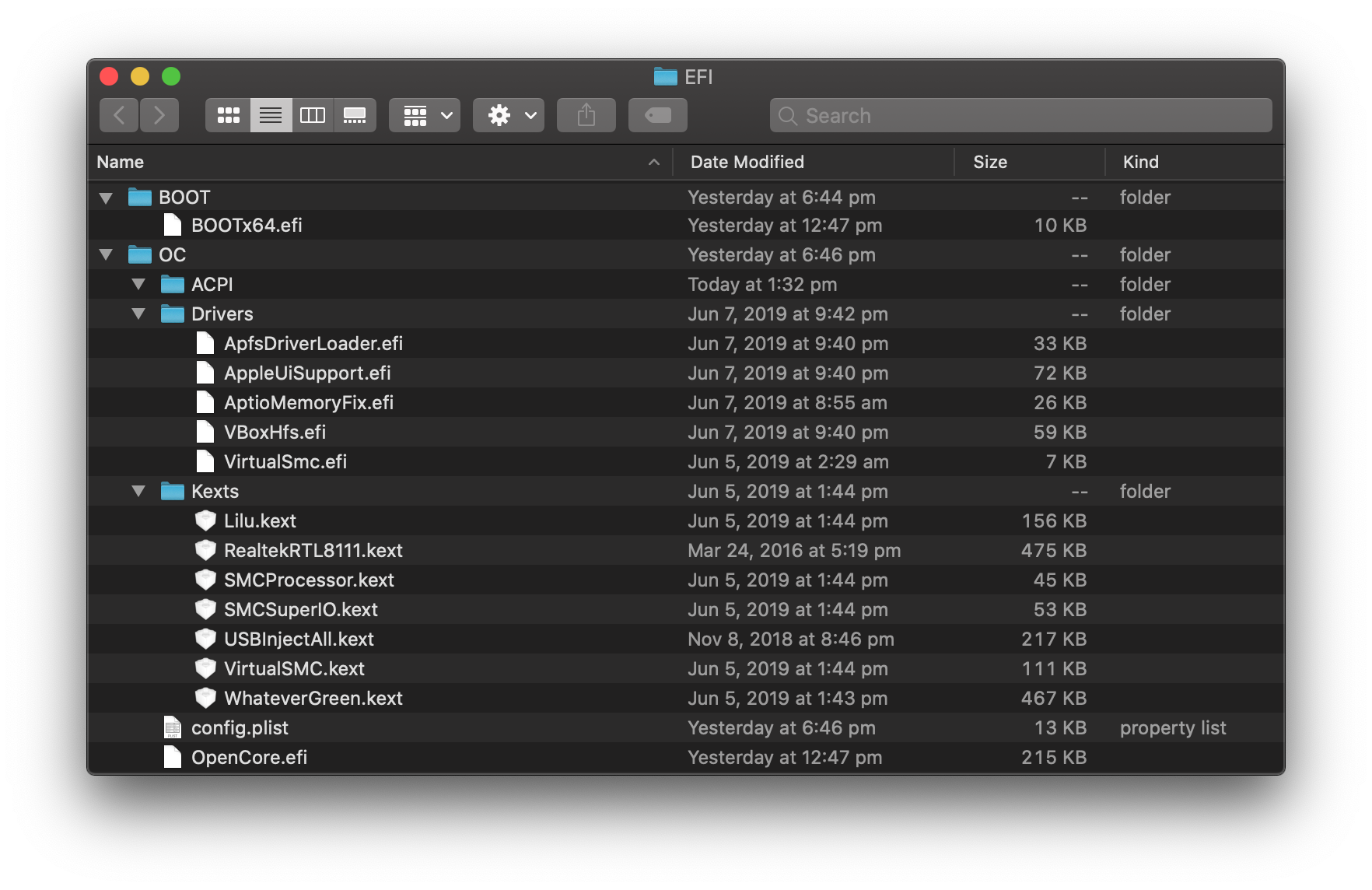Select the BOOT folder icon
This screenshot has width=1372, height=890.
click(x=140, y=197)
